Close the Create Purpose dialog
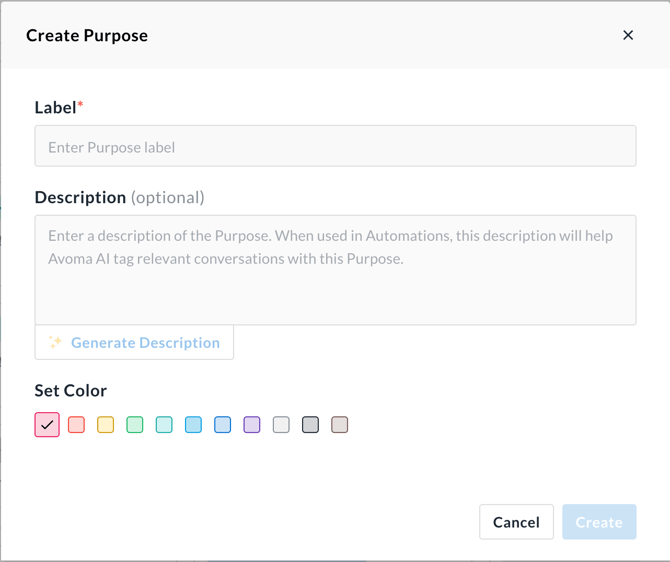Screen dimensions: 670x562 (628, 35)
